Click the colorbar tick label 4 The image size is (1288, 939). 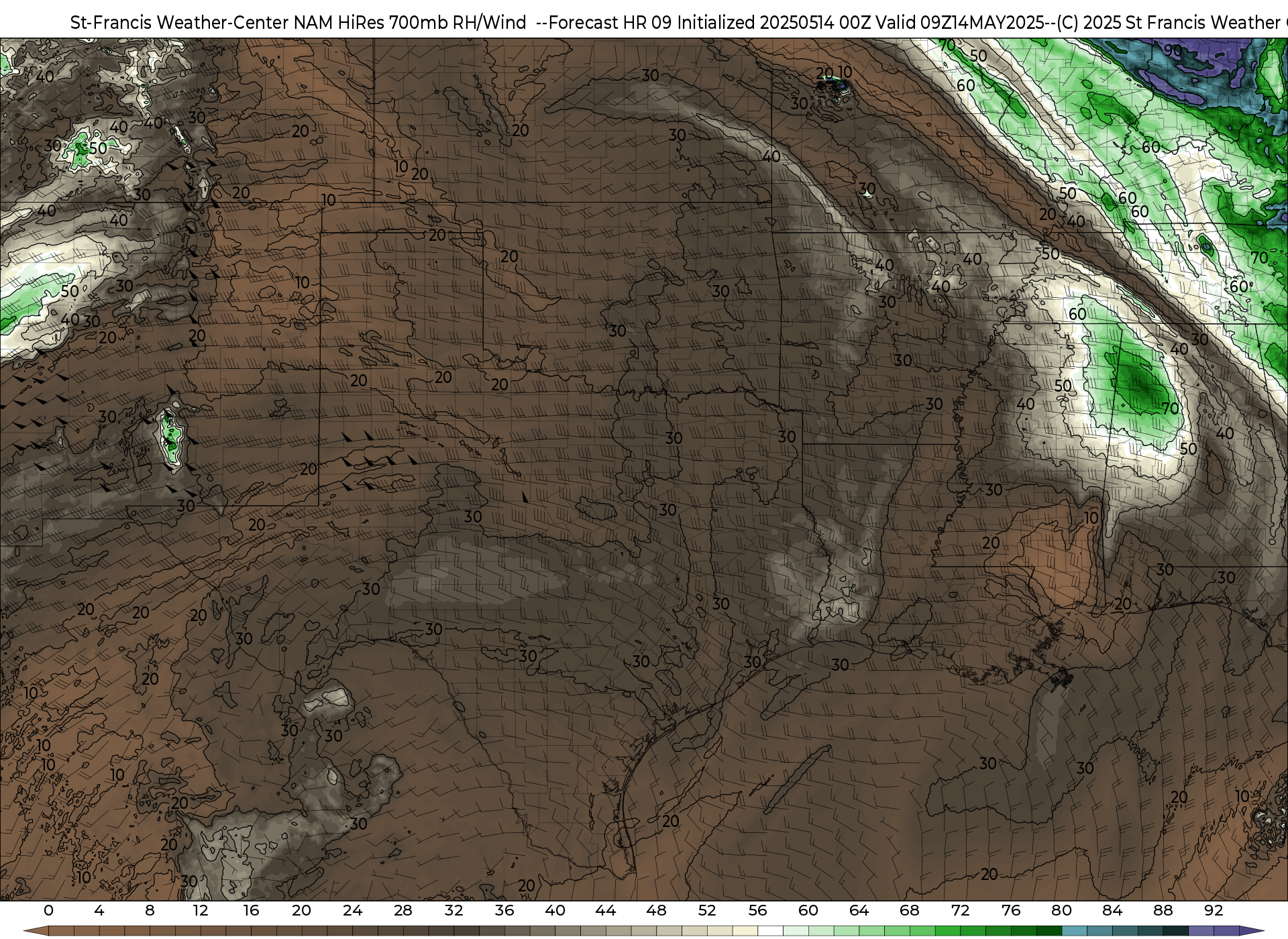pyautogui.click(x=99, y=911)
